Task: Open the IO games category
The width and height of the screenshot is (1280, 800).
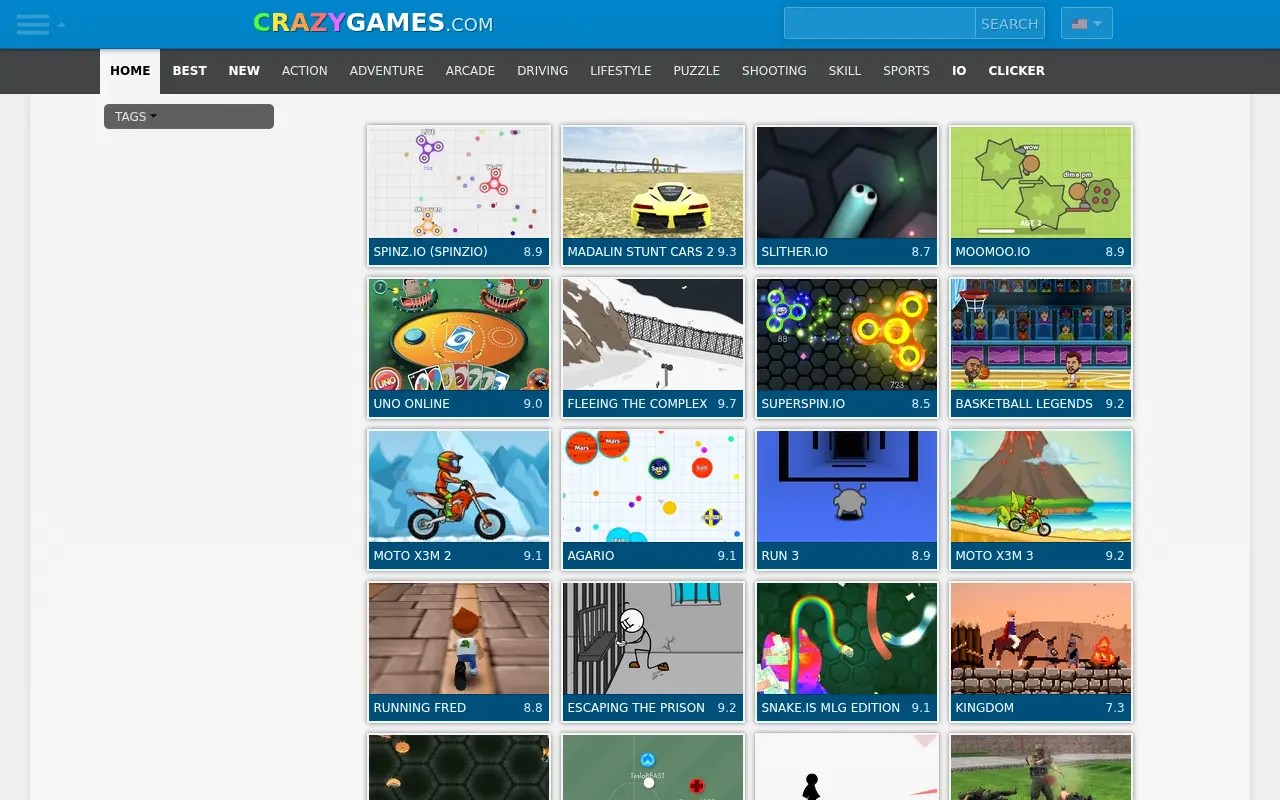Action: (x=959, y=71)
